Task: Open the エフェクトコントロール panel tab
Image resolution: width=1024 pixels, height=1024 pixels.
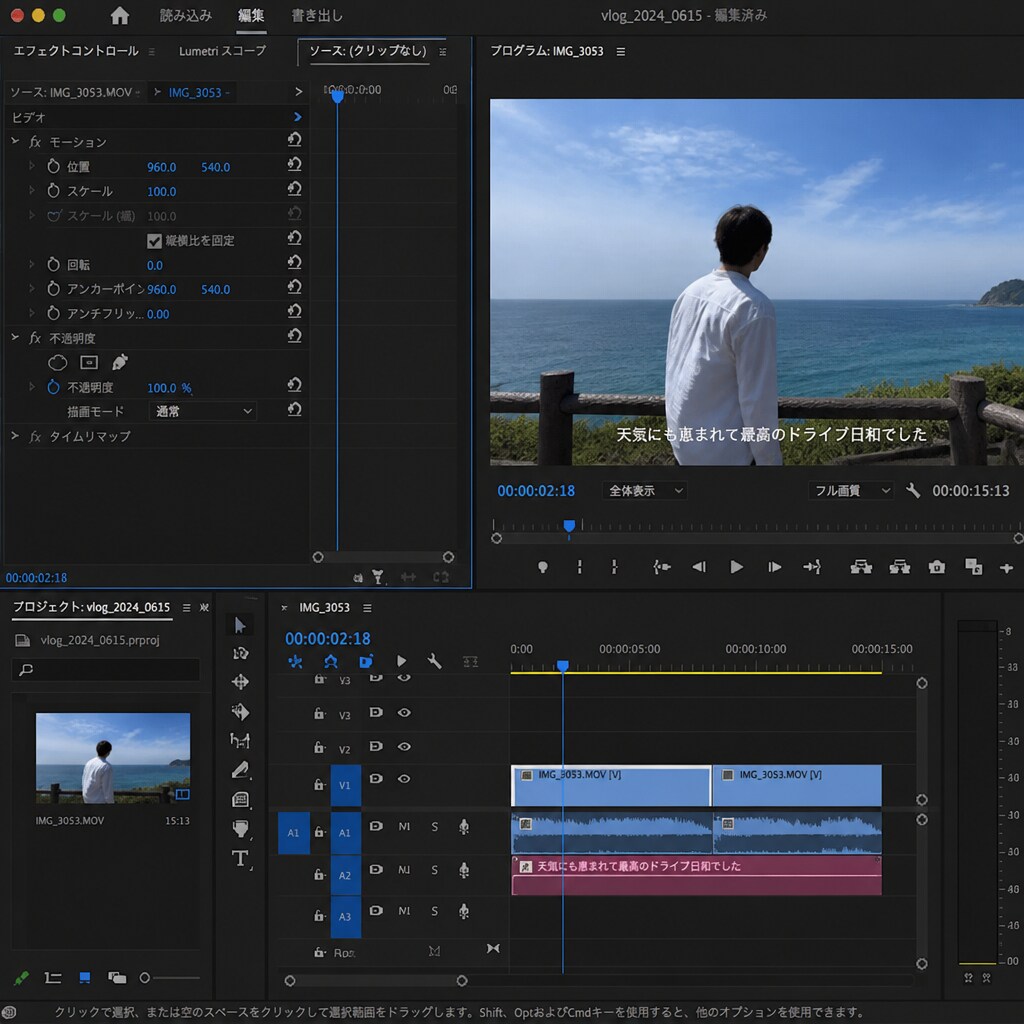Action: pyautogui.click(x=76, y=51)
